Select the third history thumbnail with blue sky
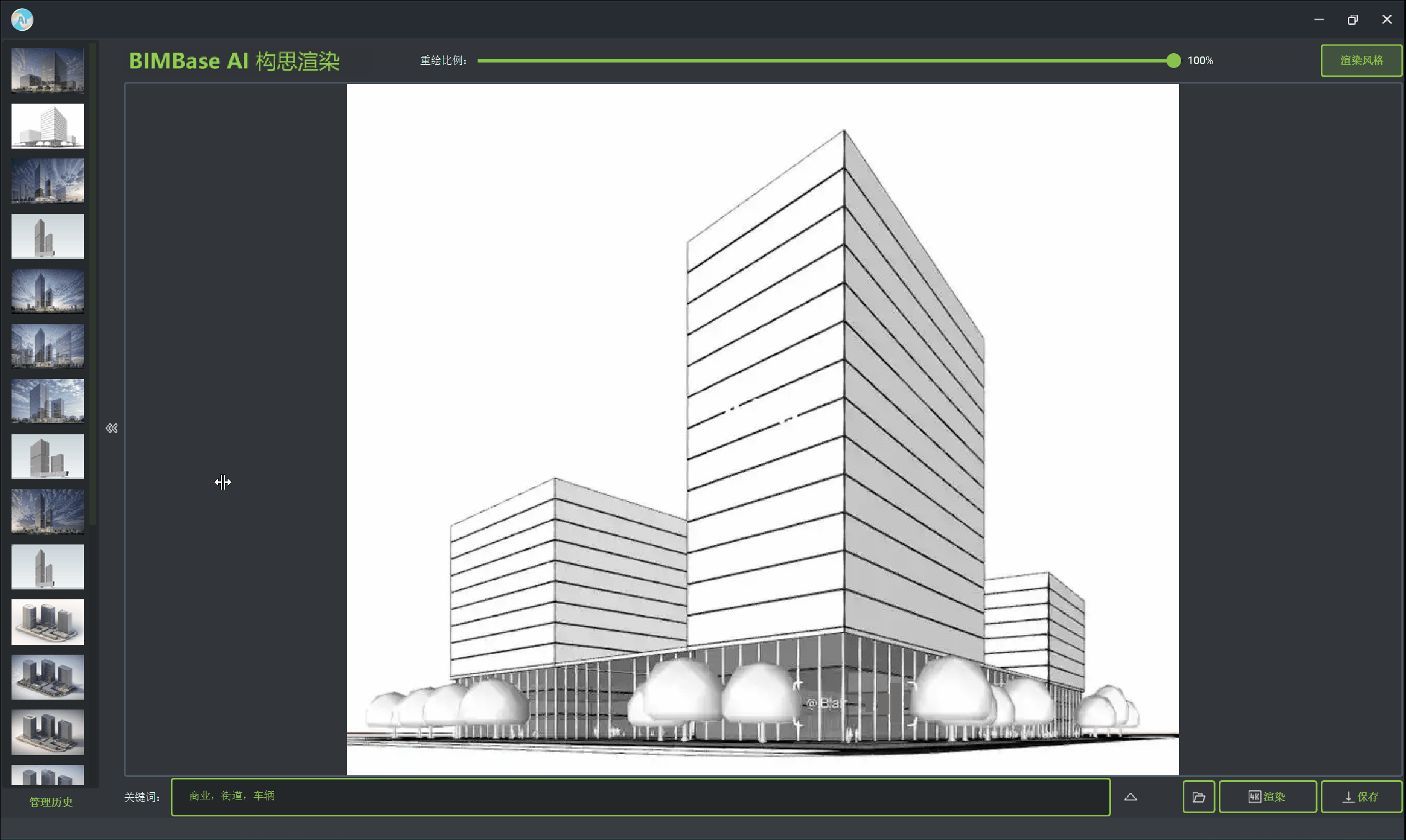 (48, 180)
